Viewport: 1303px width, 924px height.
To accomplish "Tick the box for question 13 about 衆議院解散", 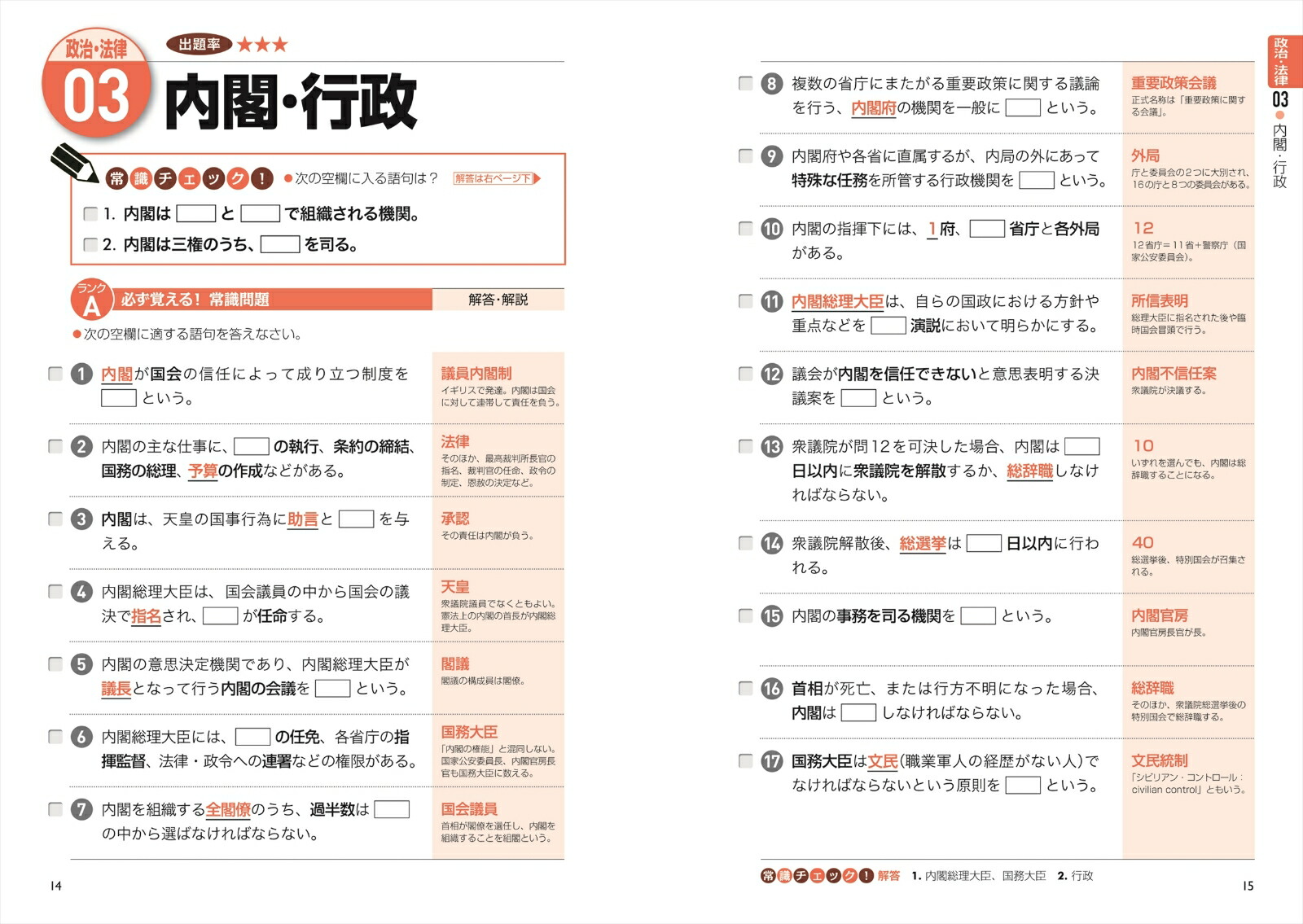I will click(745, 446).
